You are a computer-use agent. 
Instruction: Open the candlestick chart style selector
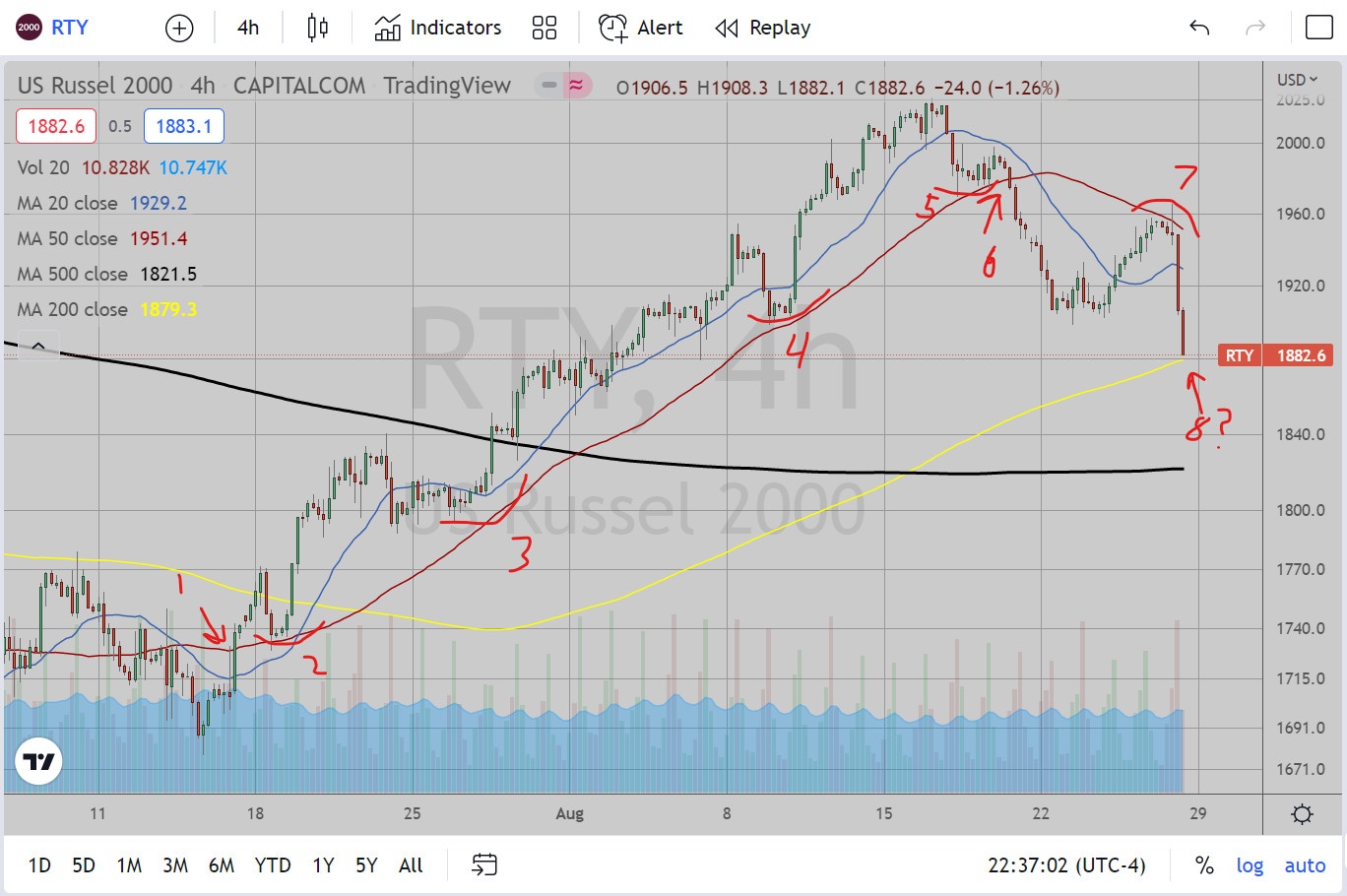pyautogui.click(x=317, y=28)
